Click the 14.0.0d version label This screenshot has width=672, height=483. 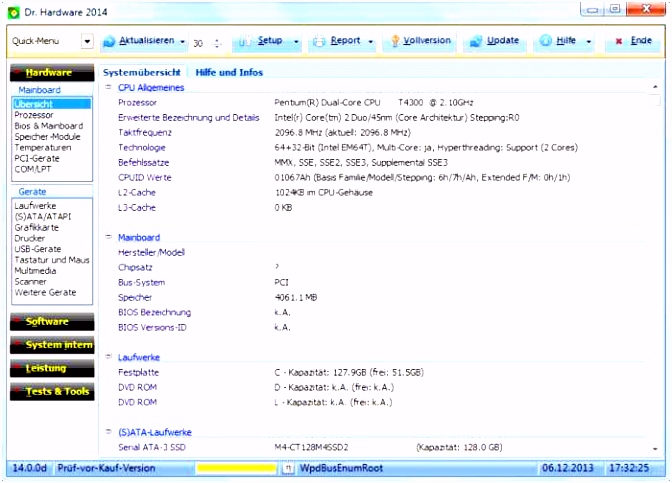pos(30,468)
